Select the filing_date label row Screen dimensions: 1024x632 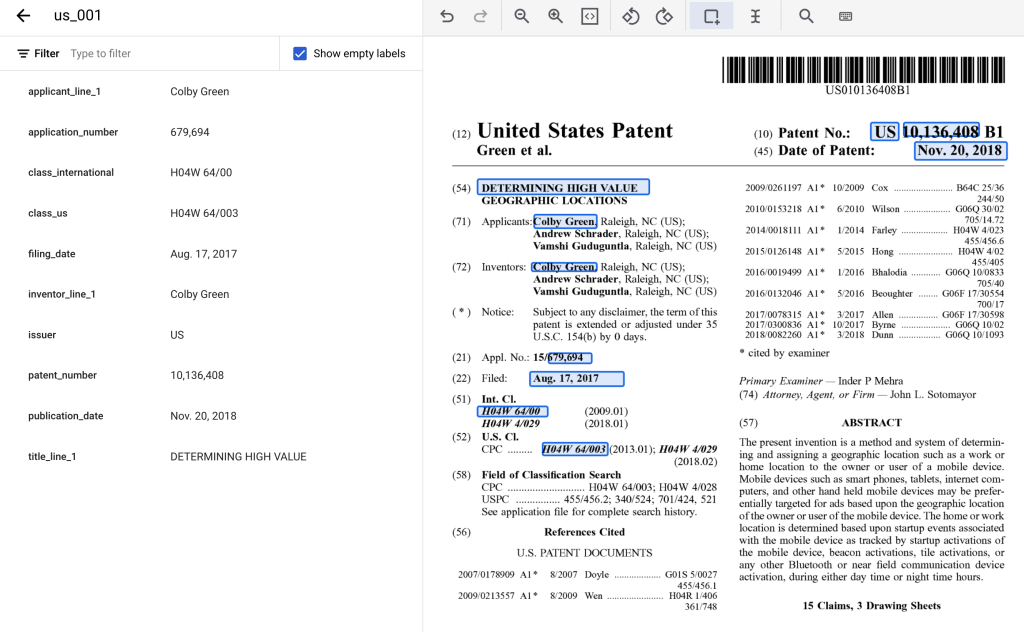[210, 254]
